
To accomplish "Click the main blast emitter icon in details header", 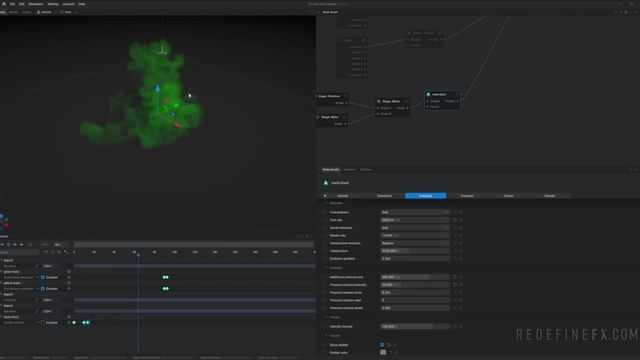I will 326,183.
